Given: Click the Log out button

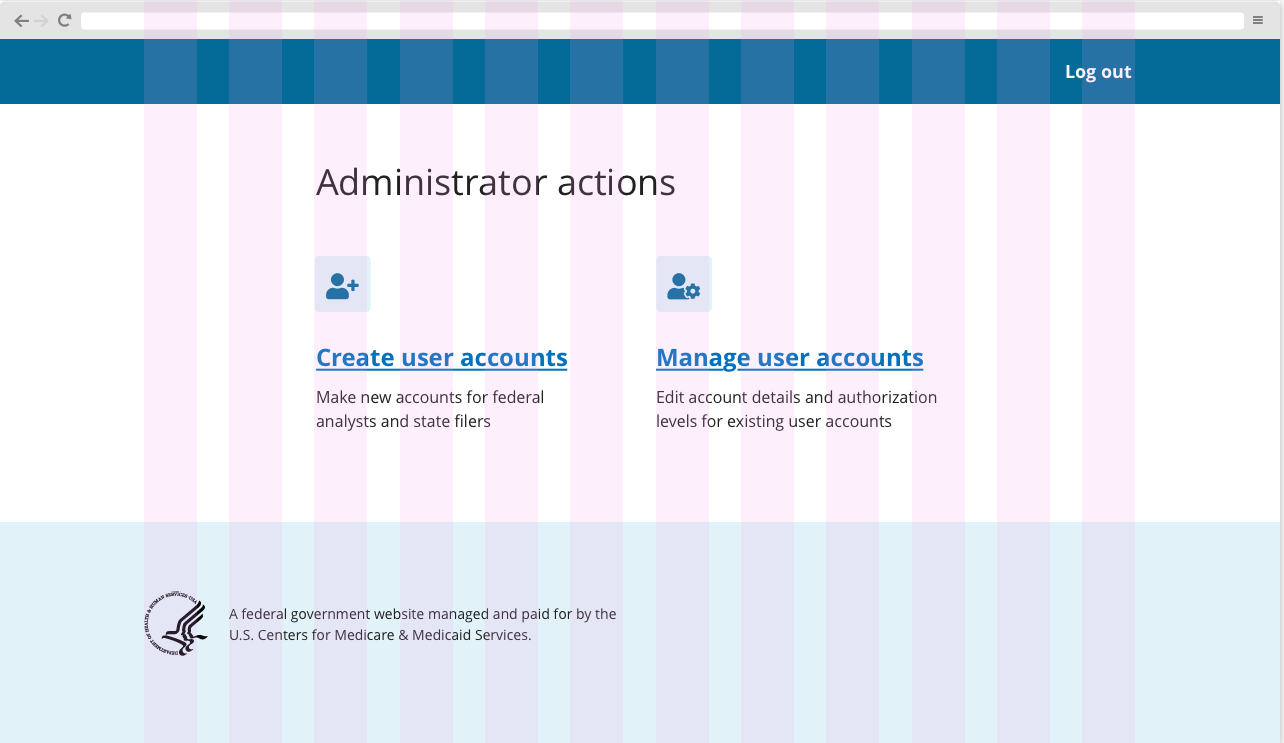Looking at the screenshot, I should 1097,71.
